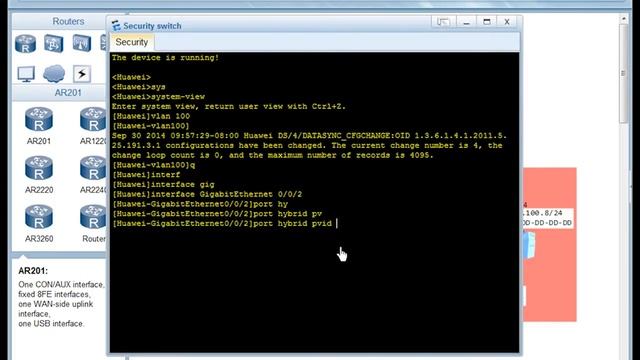Select the Connections lightning-bolt icon
The height and width of the screenshot is (360, 640).
coord(82,74)
